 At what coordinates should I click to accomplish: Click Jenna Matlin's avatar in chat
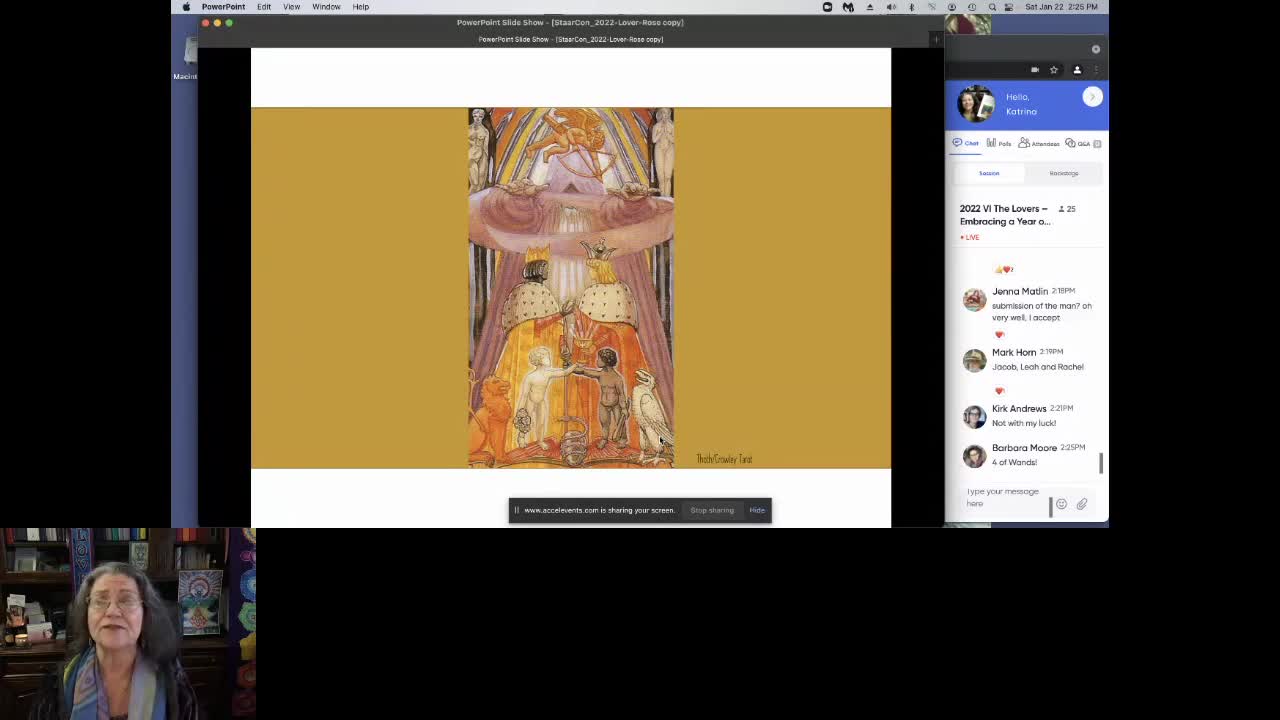coord(974,299)
